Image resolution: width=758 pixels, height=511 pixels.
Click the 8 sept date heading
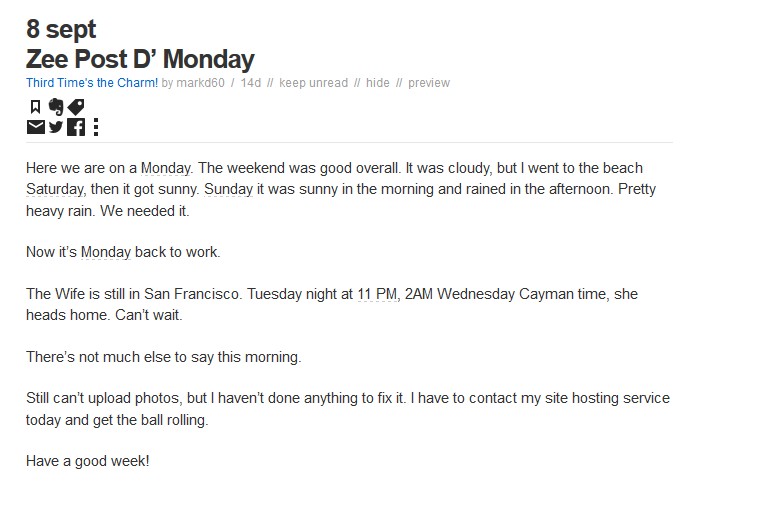point(61,29)
